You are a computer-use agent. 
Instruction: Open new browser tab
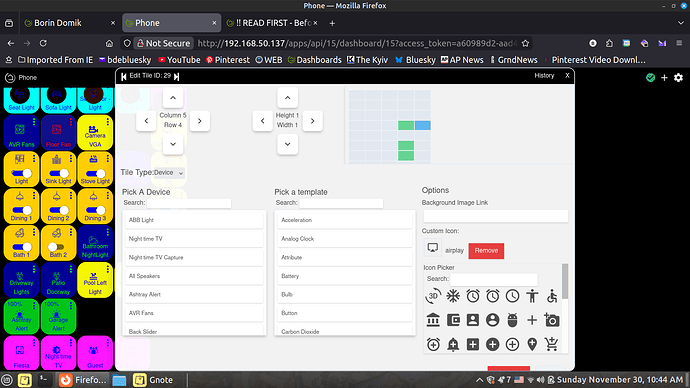pos(332,23)
